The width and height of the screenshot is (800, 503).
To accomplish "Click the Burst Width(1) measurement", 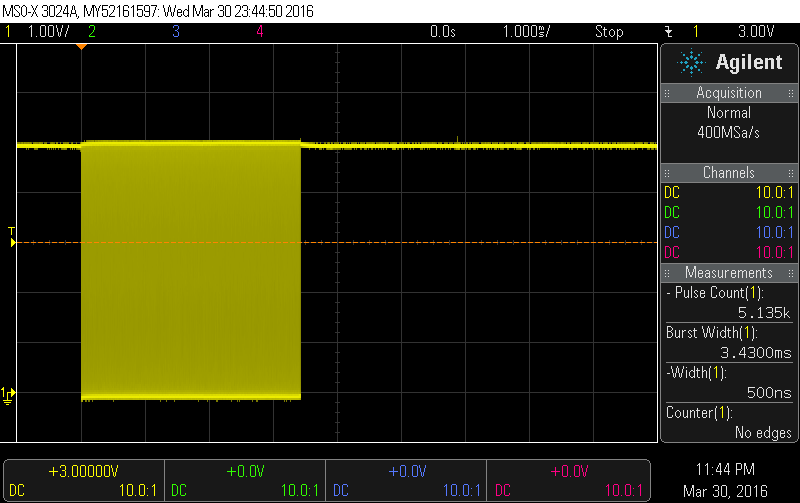I will 729,343.
